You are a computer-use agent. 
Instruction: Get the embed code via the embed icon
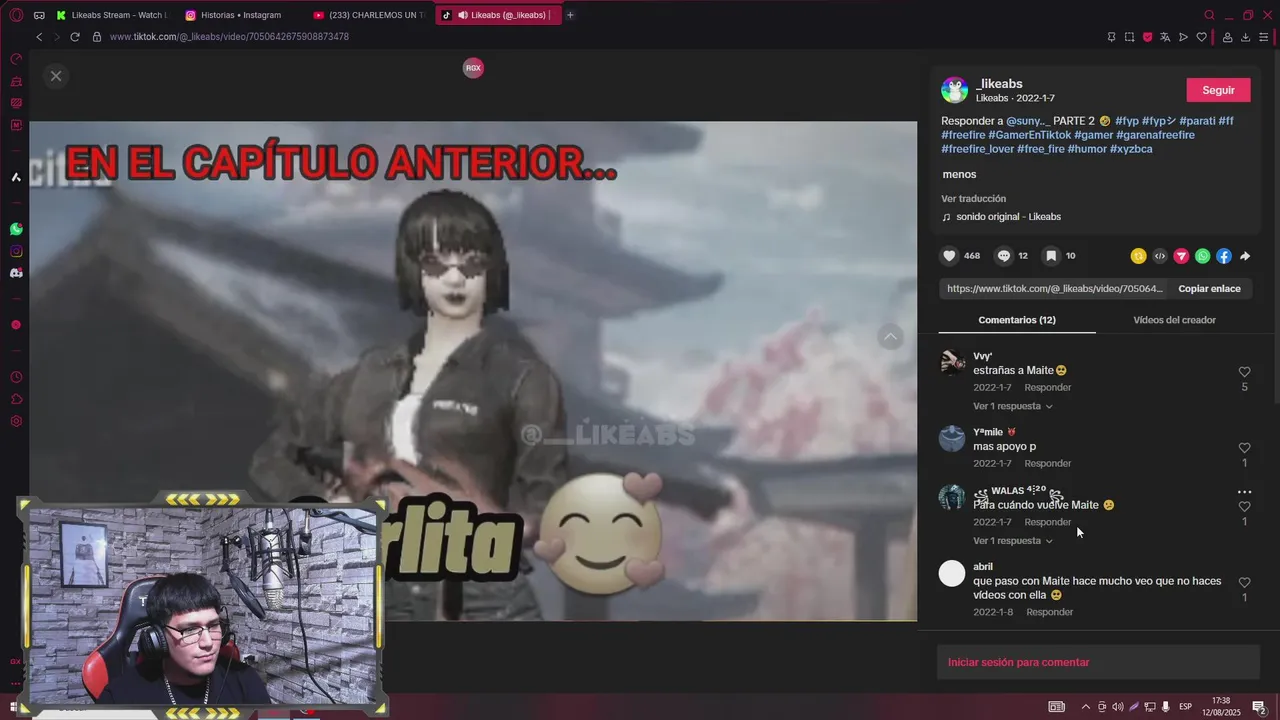point(1160,256)
